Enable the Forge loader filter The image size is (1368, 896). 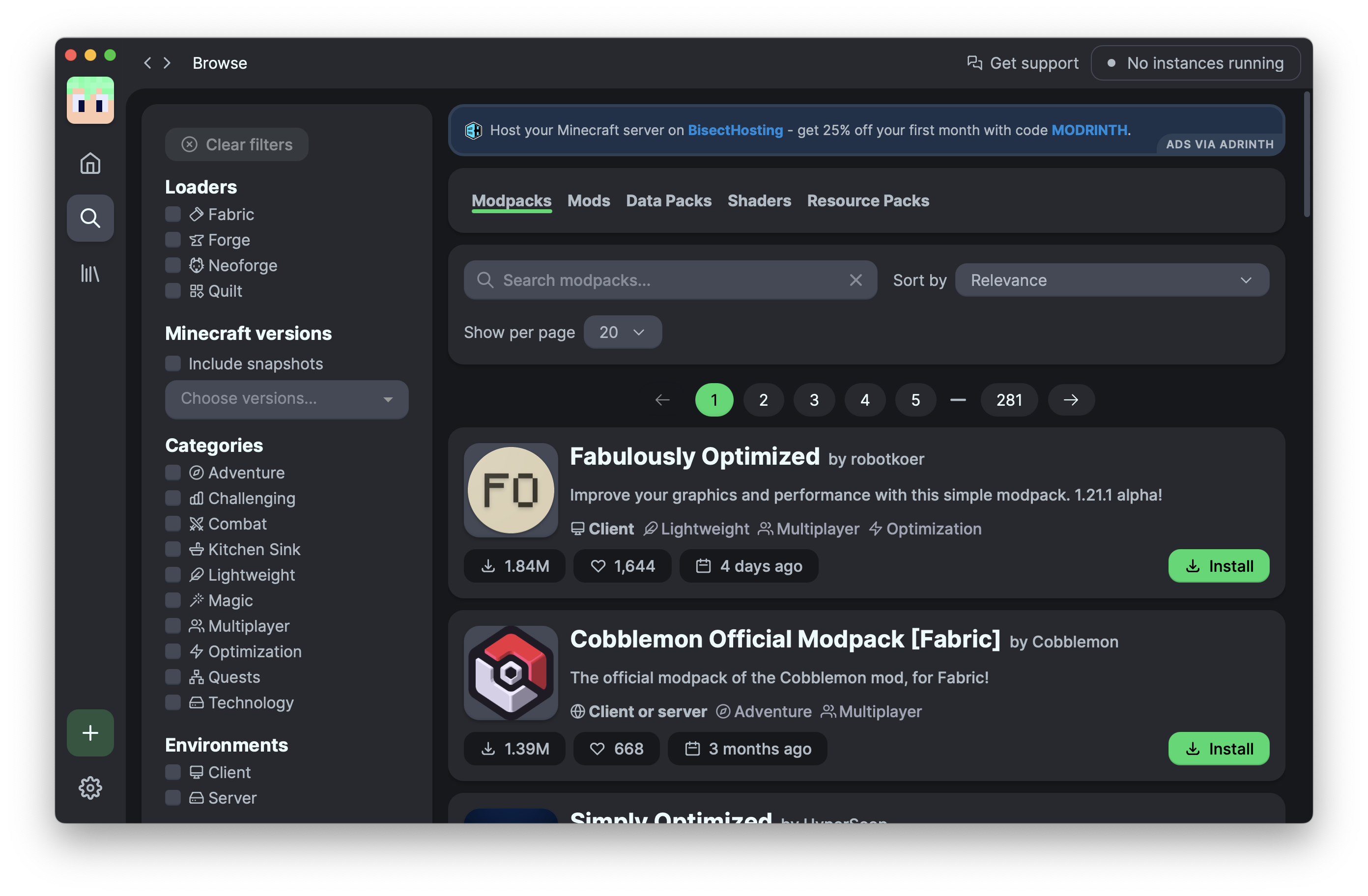pyautogui.click(x=173, y=240)
